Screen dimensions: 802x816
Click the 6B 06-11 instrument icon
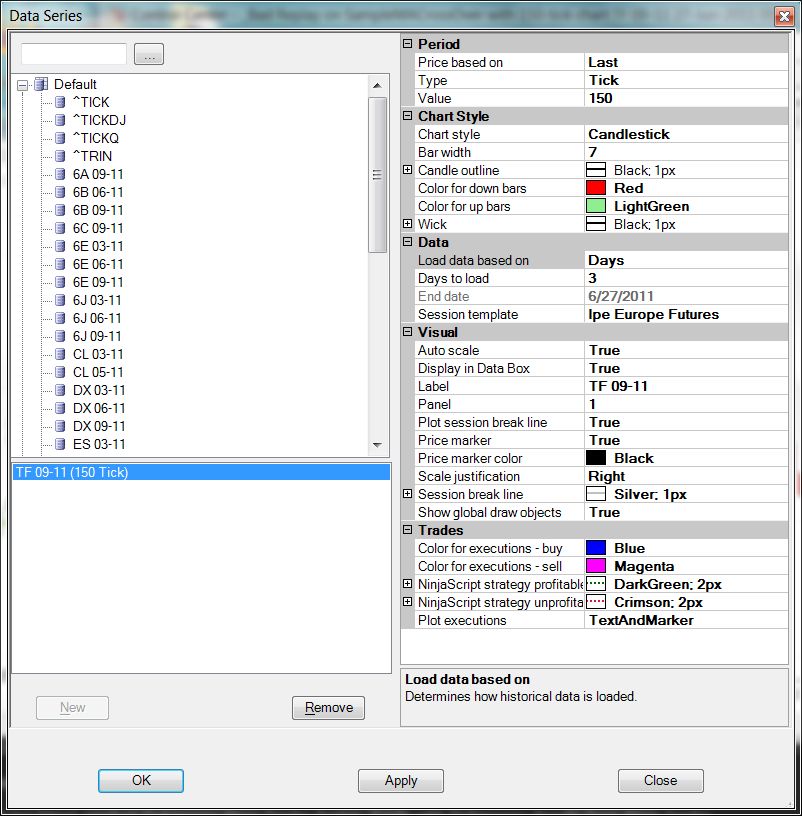pos(60,192)
